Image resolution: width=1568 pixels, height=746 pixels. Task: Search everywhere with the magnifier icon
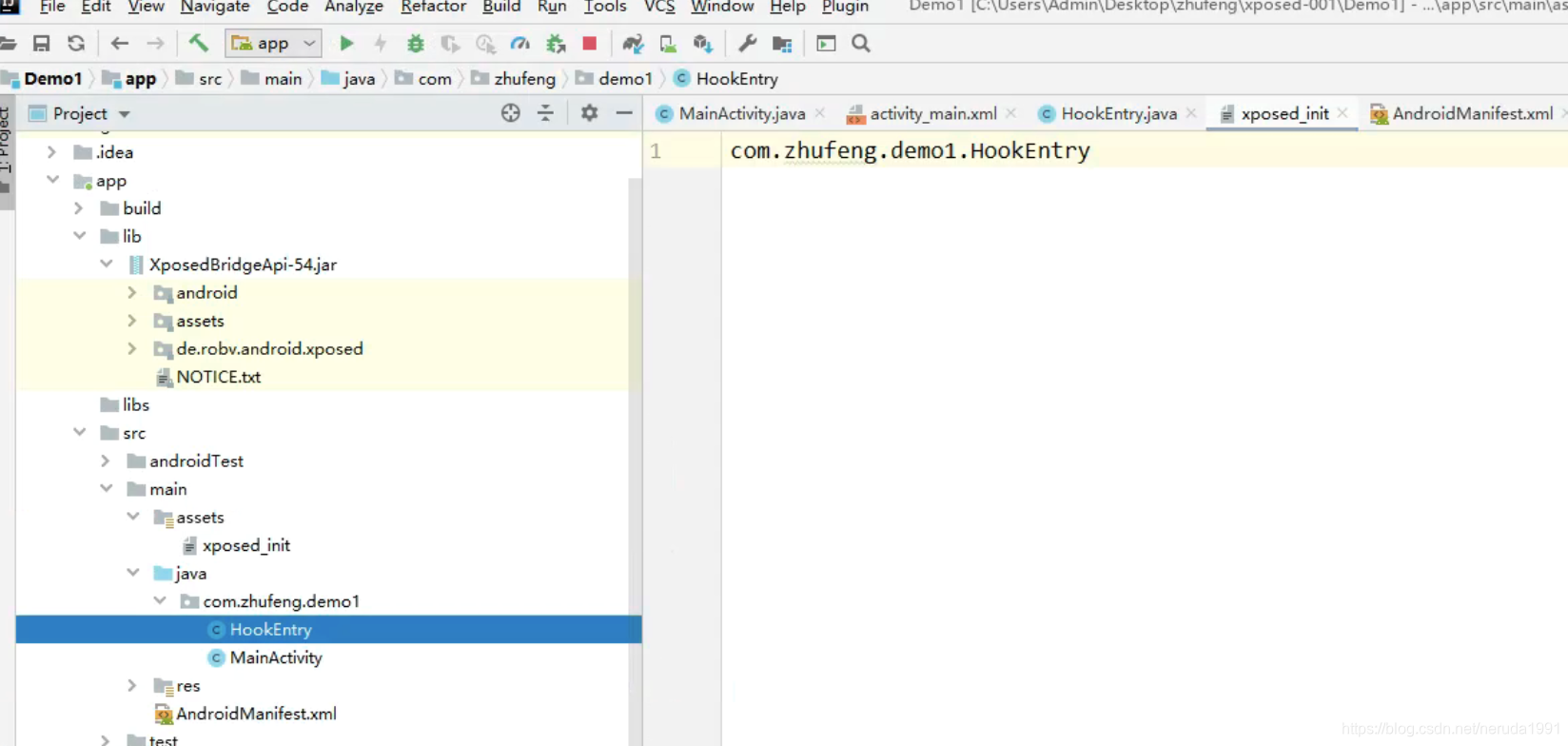(861, 44)
